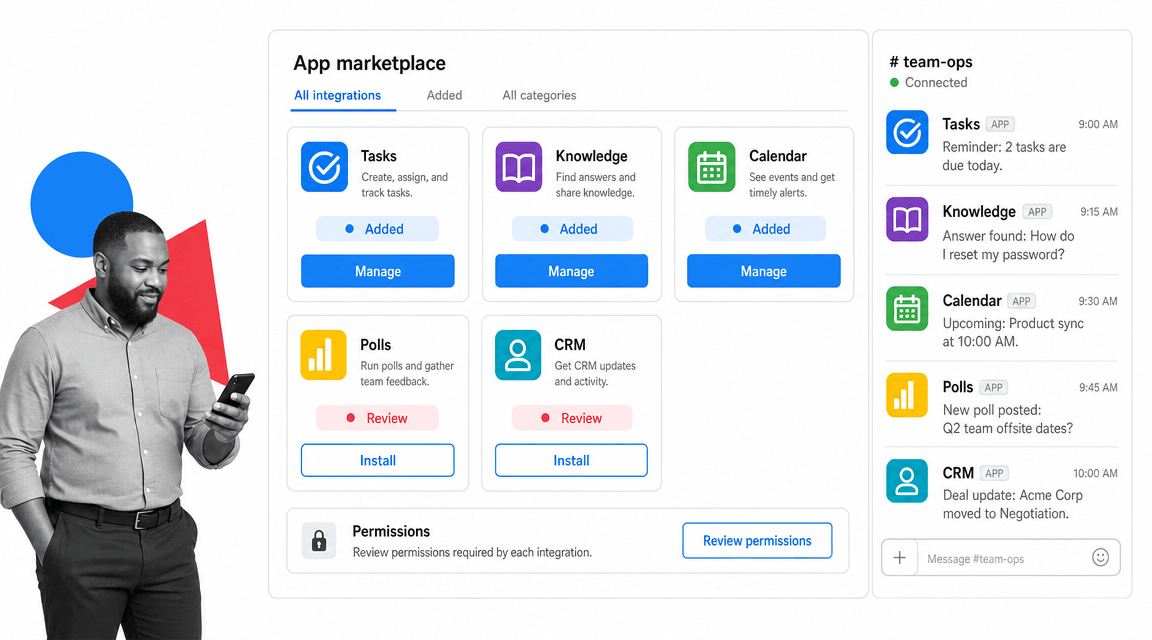Click the plus attachment button in message box
Screen dimensions: 1152x640
899,558
